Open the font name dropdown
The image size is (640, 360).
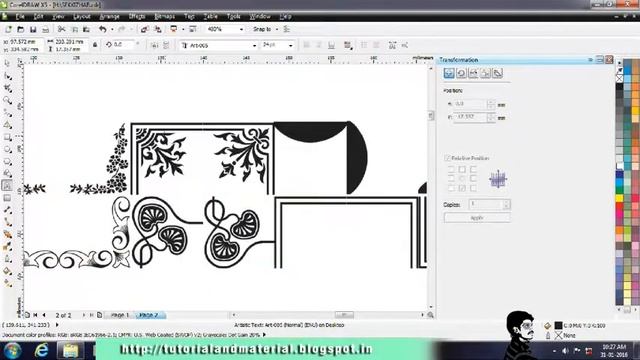254,45
